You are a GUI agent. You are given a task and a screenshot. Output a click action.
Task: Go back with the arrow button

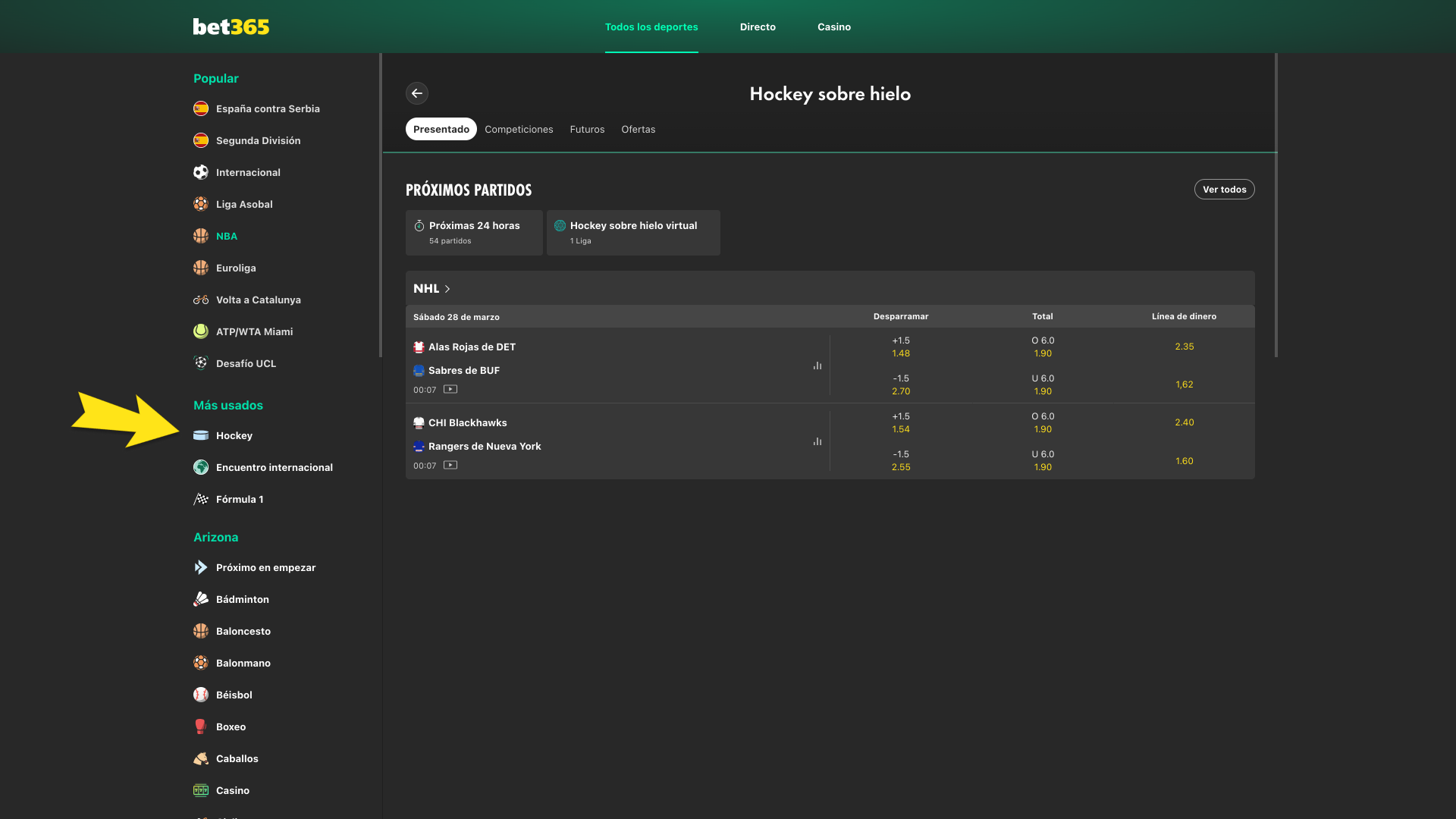[x=417, y=93]
